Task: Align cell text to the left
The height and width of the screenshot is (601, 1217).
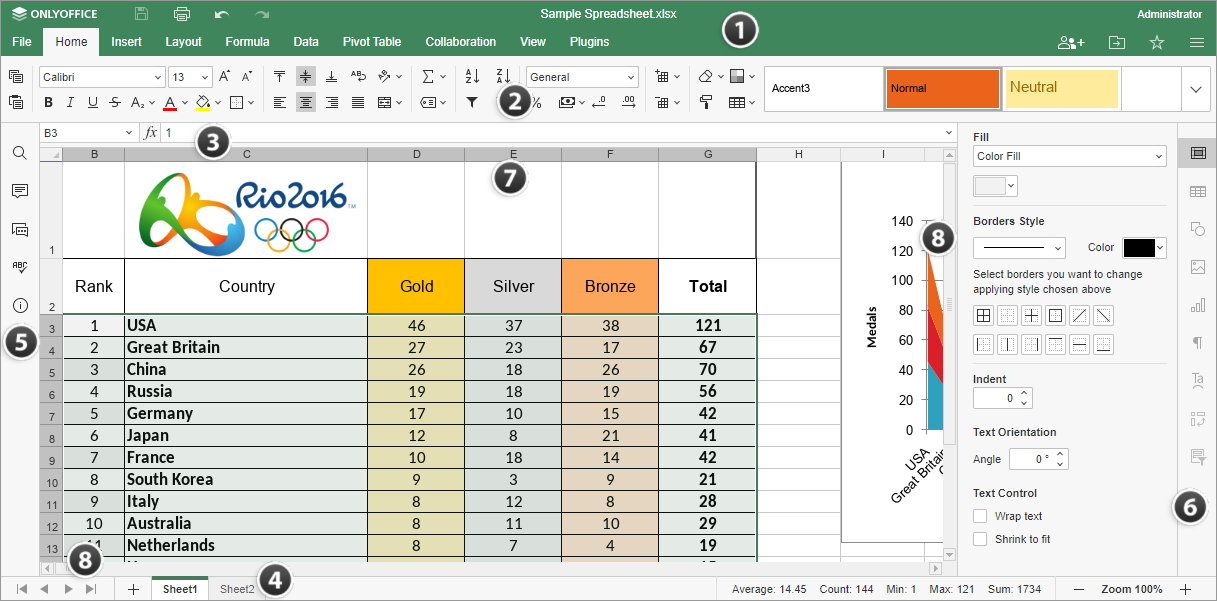Action: coord(279,102)
